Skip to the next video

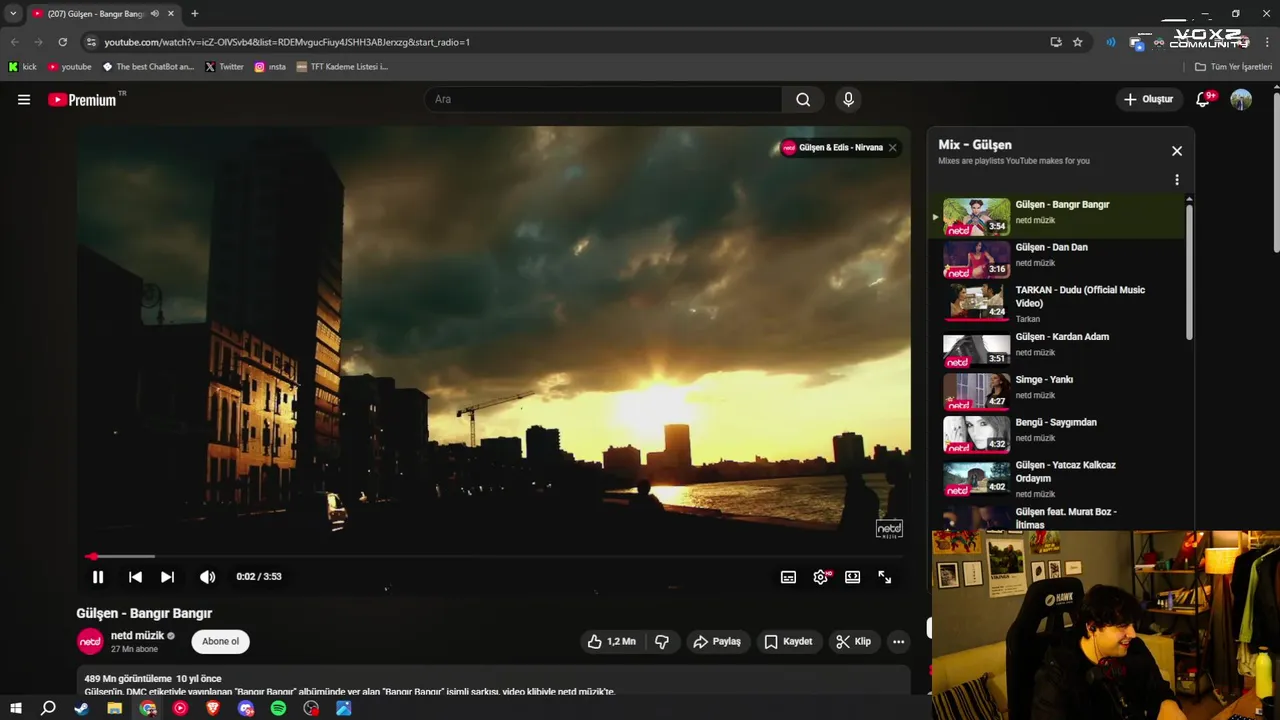(x=167, y=577)
